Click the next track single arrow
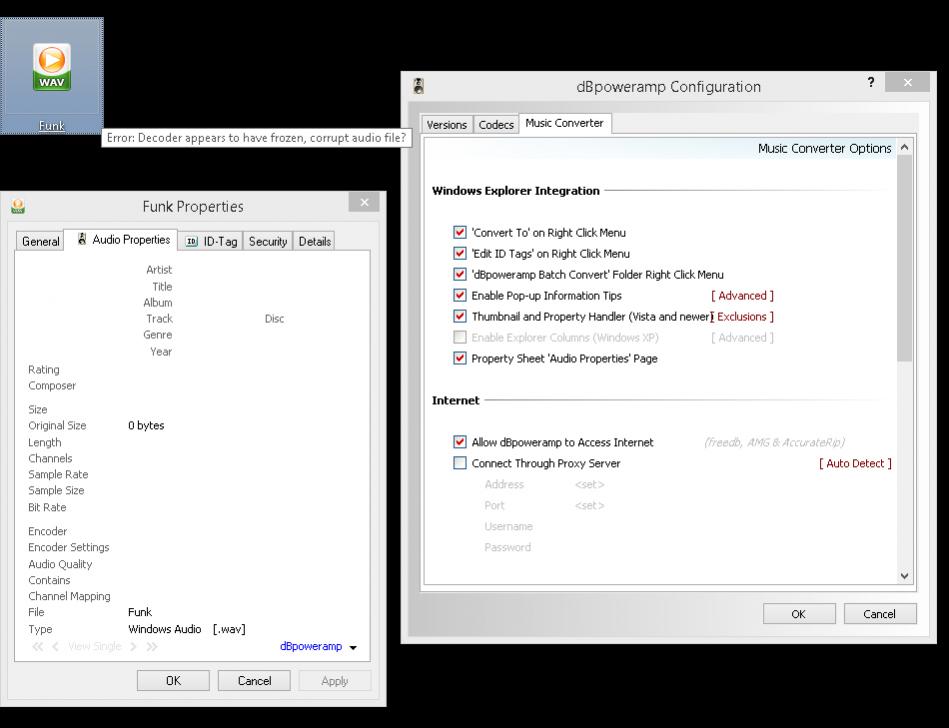 (x=133, y=647)
